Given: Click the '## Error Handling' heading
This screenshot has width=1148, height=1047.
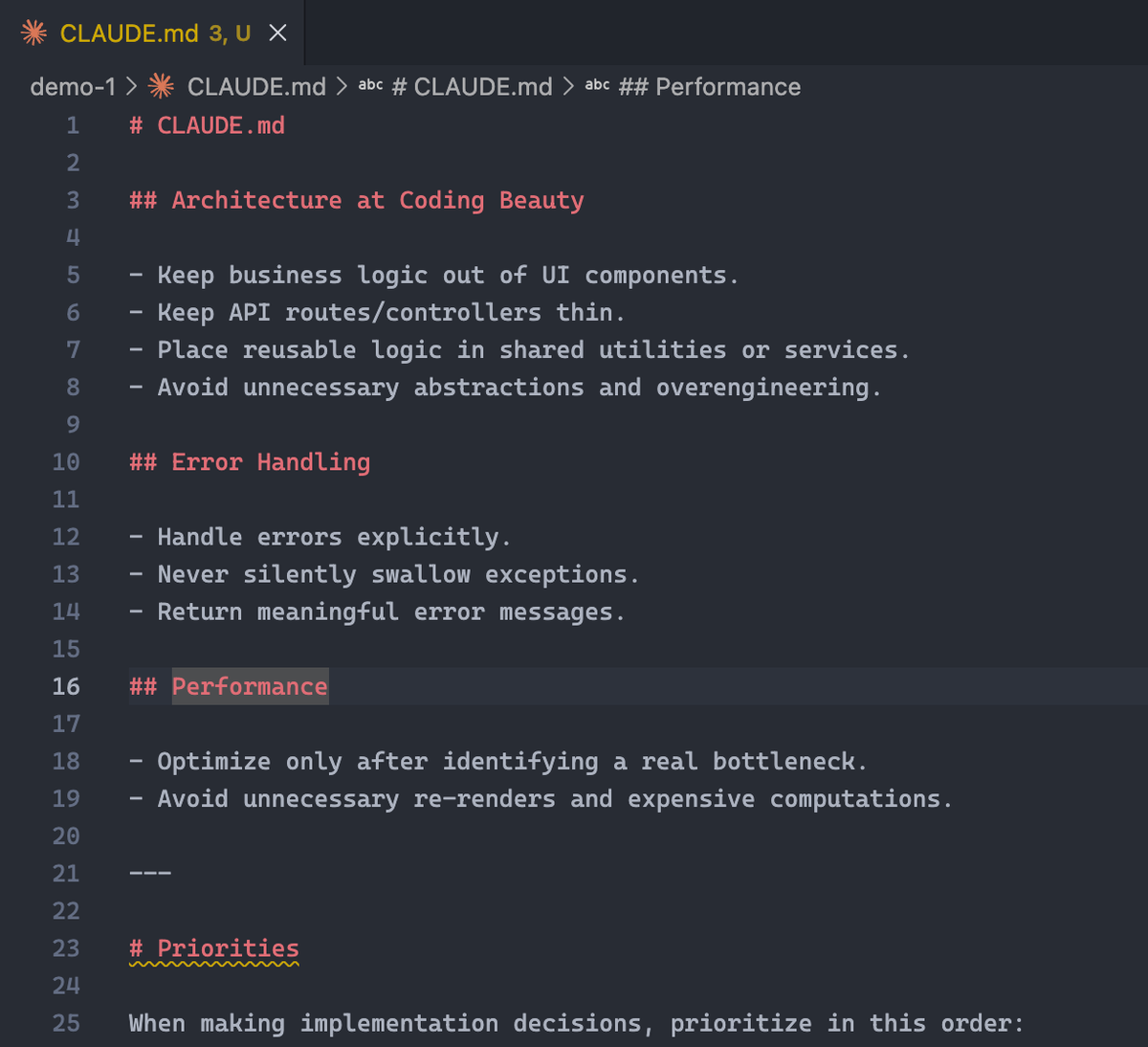Looking at the screenshot, I should click(x=250, y=462).
